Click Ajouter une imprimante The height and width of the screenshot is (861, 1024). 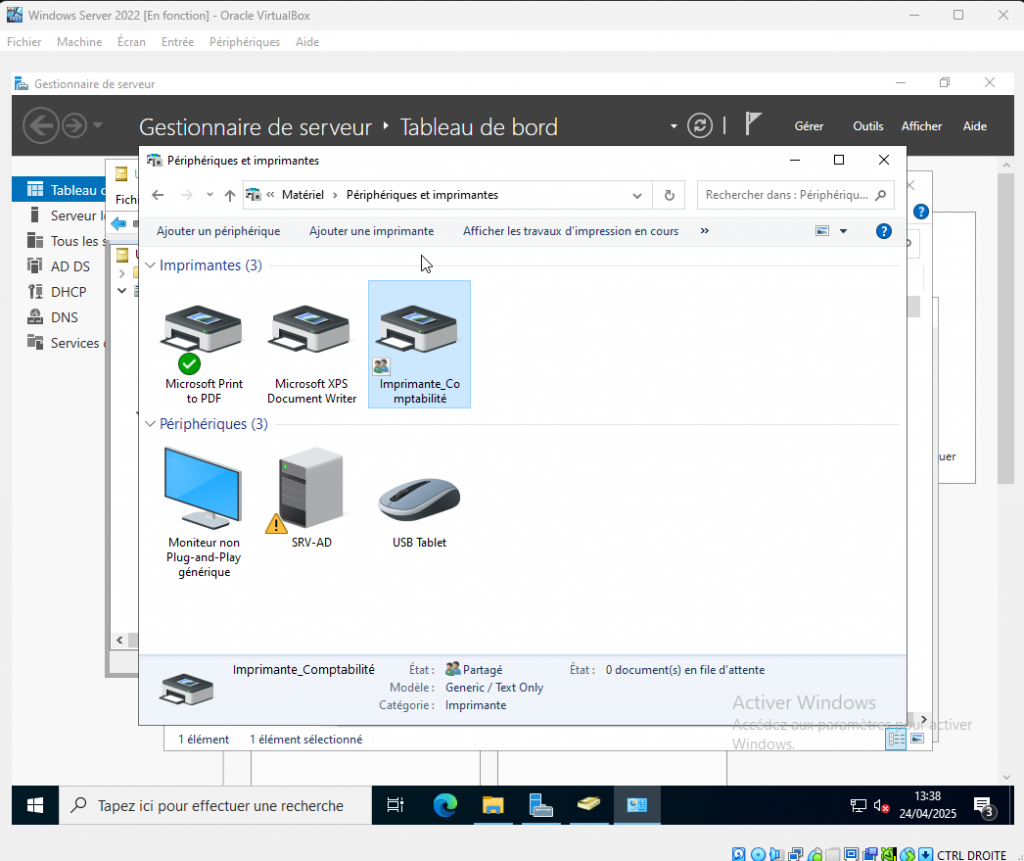coord(371,231)
